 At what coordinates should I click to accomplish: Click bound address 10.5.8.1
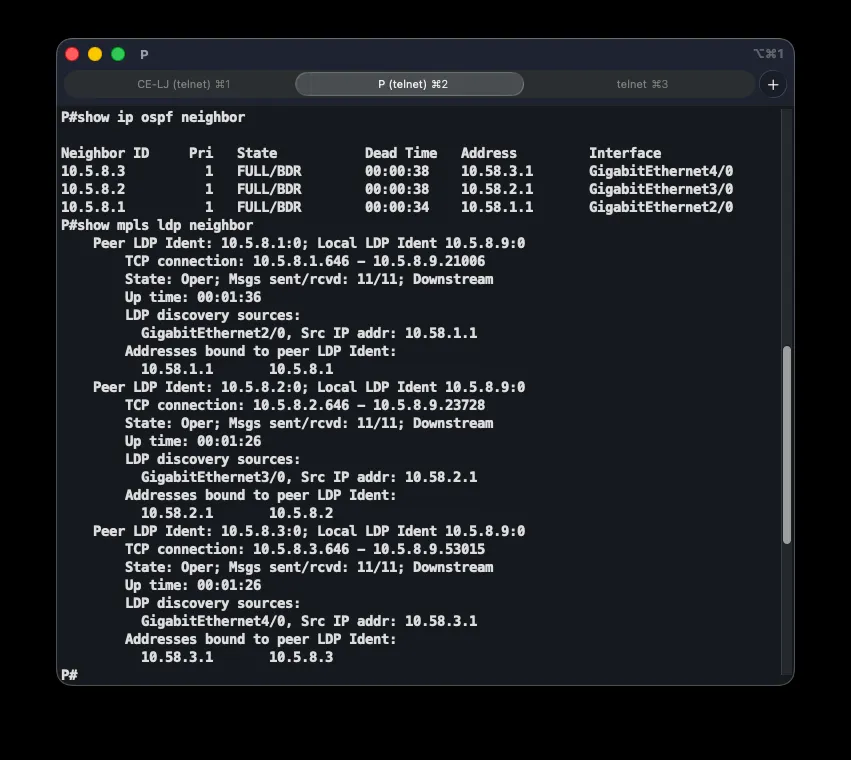point(301,369)
